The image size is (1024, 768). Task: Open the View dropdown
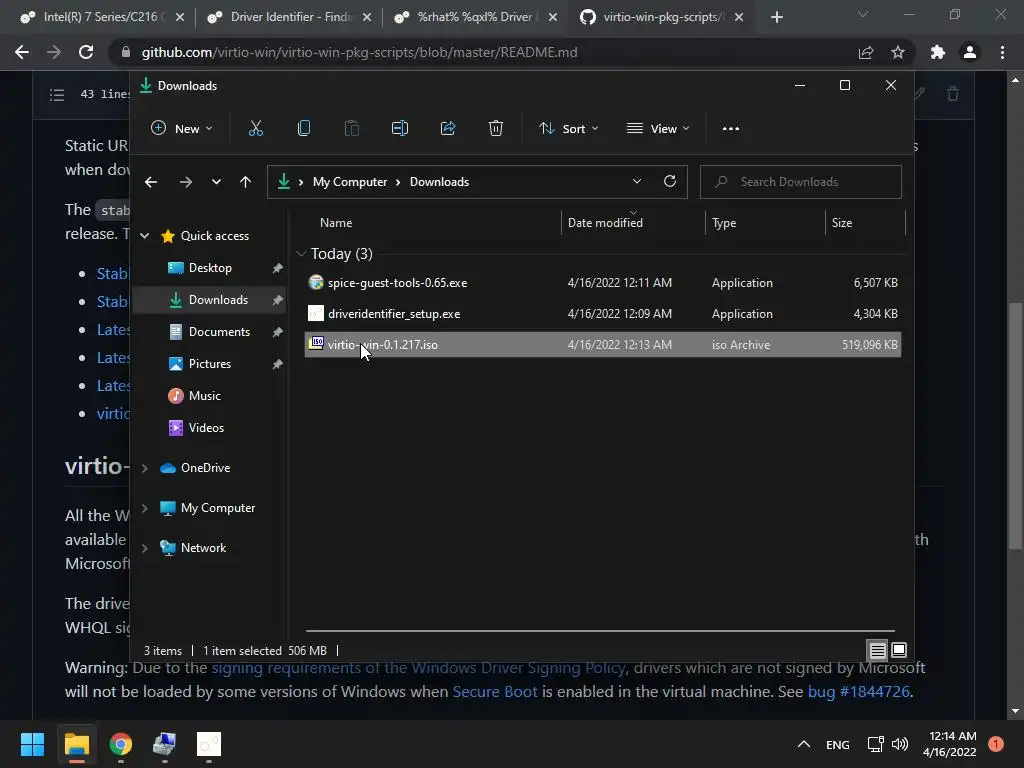(658, 129)
